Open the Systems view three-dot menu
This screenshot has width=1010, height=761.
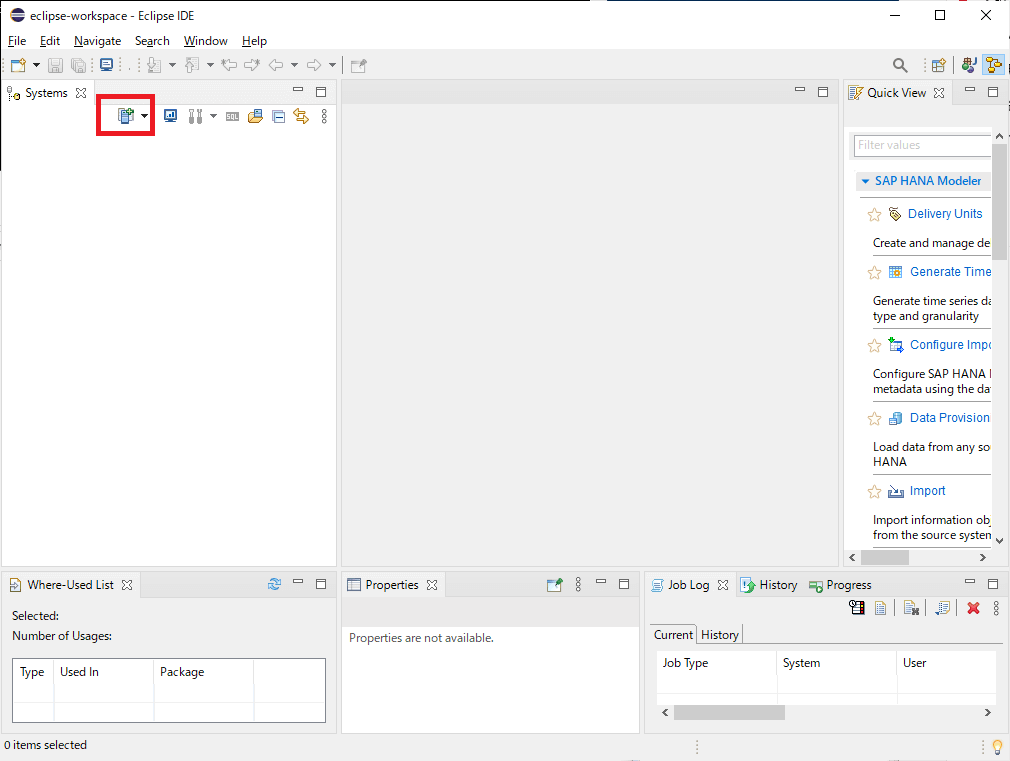(x=324, y=116)
